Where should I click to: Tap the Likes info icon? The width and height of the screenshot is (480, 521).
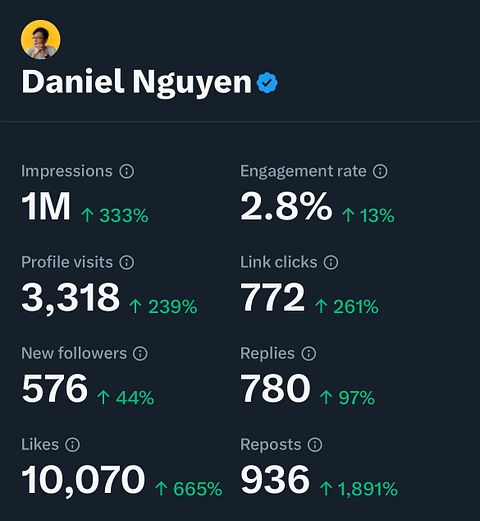(72, 444)
